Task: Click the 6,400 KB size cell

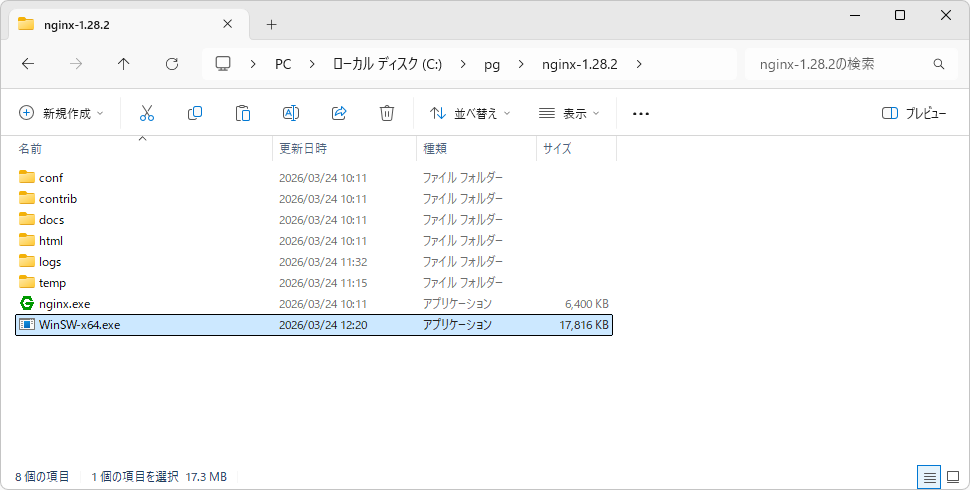Action: point(586,304)
